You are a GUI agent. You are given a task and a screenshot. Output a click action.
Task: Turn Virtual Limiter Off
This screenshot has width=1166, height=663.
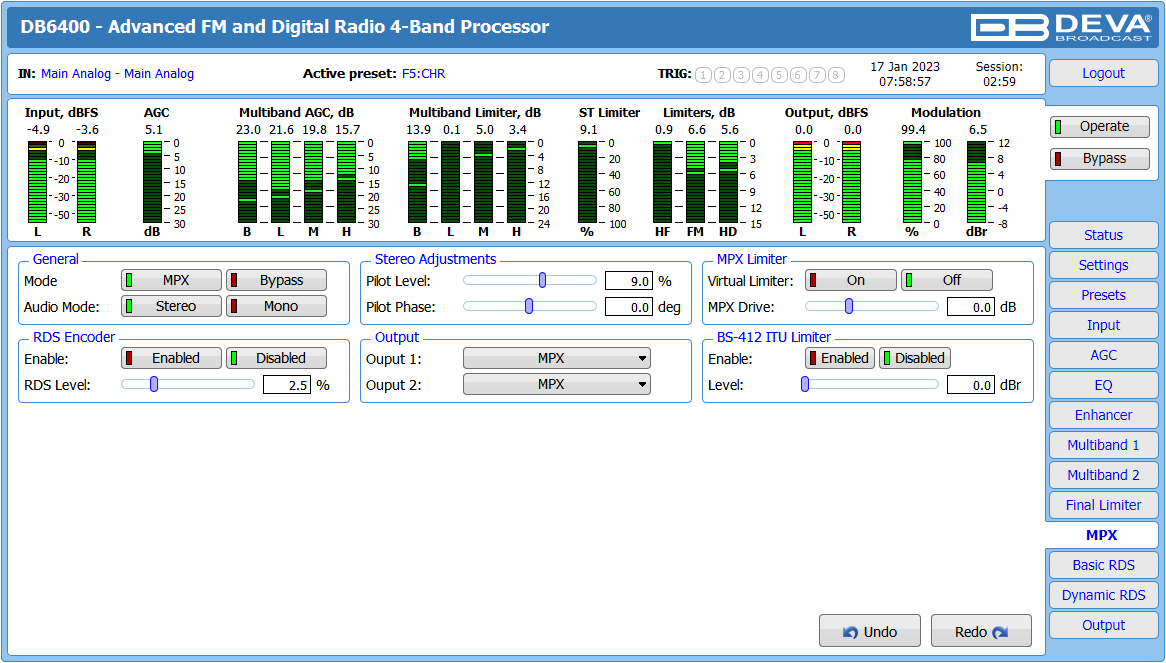947,280
